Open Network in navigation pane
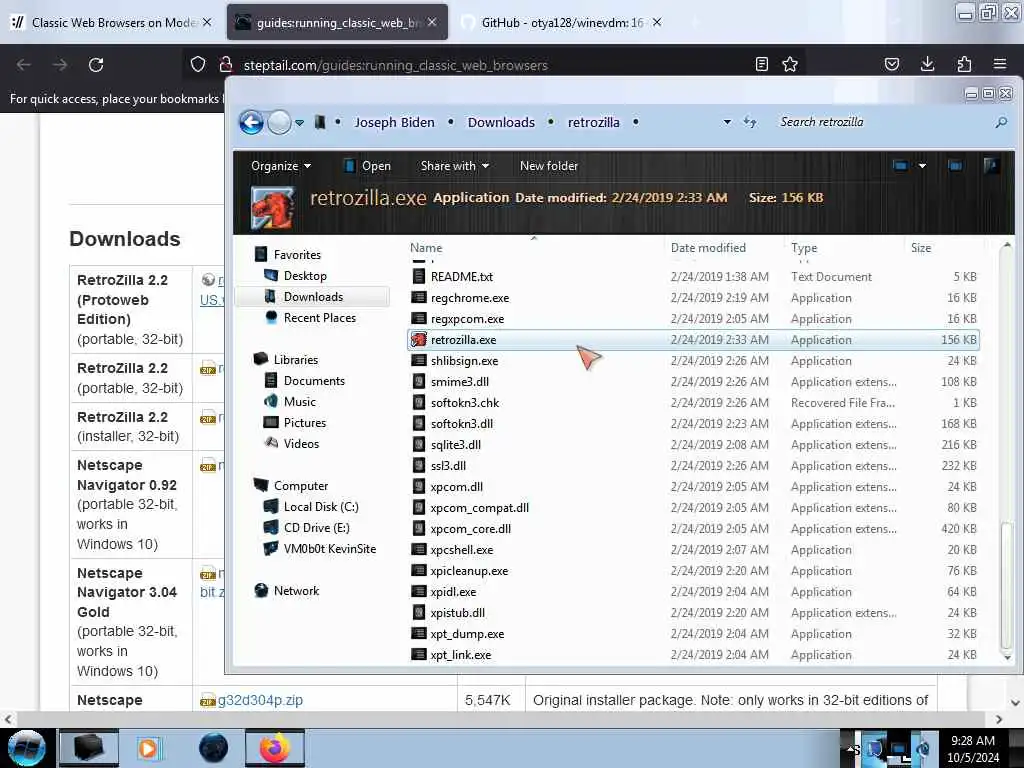The height and width of the screenshot is (768, 1024). tap(296, 590)
